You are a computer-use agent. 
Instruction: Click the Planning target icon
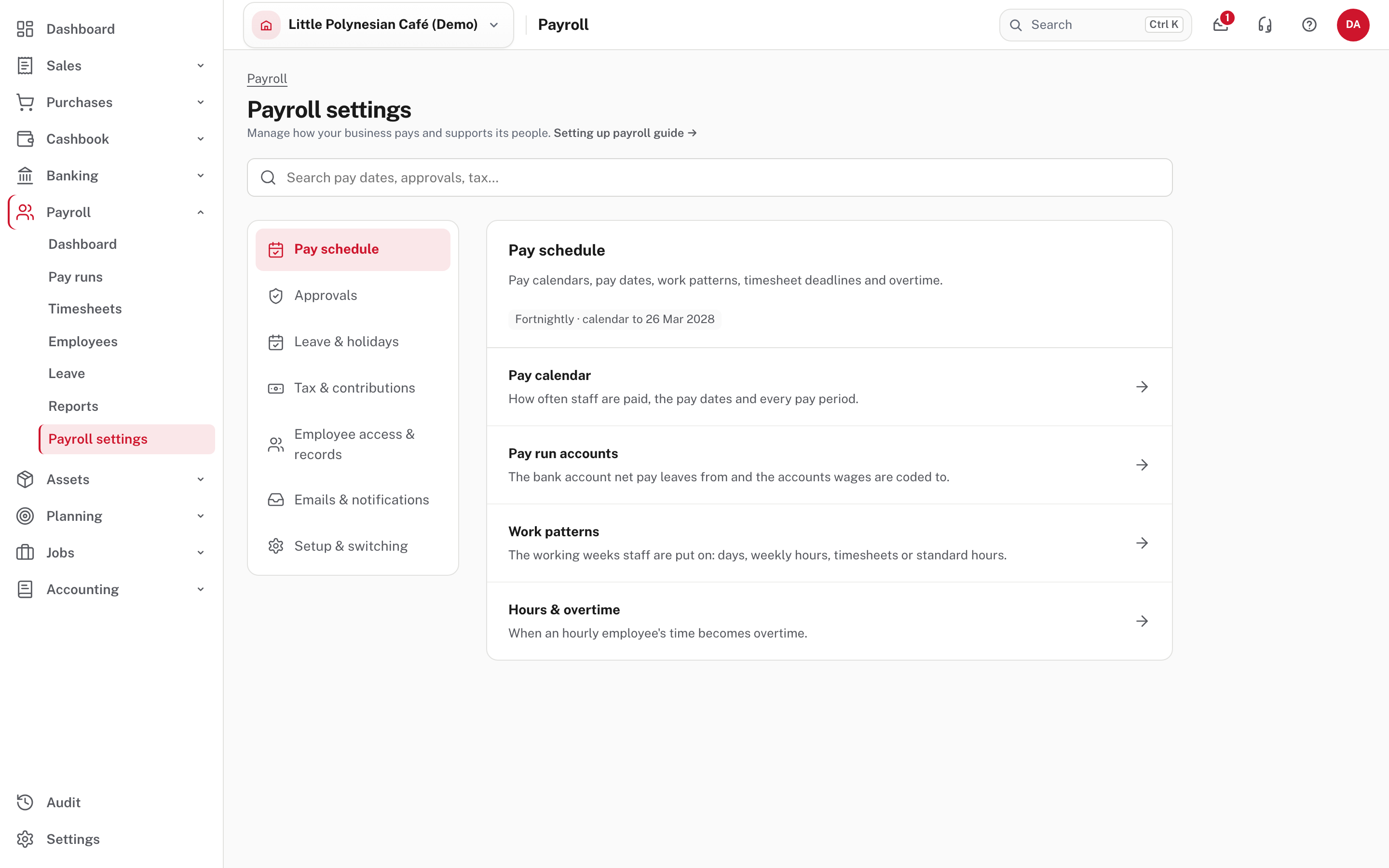25,516
